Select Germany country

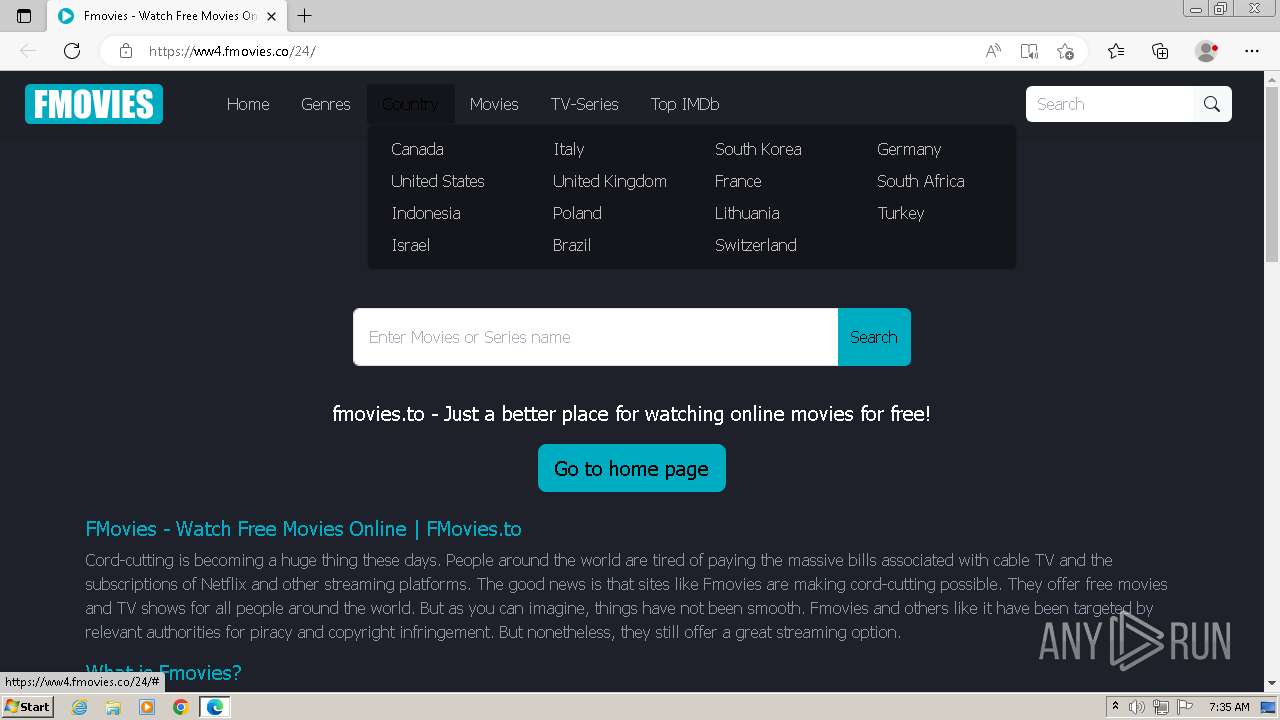909,149
